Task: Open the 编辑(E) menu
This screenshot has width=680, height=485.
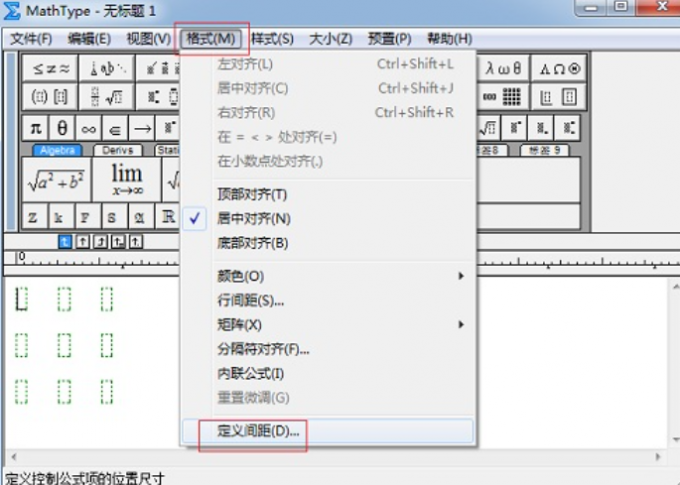Action: coord(89,39)
